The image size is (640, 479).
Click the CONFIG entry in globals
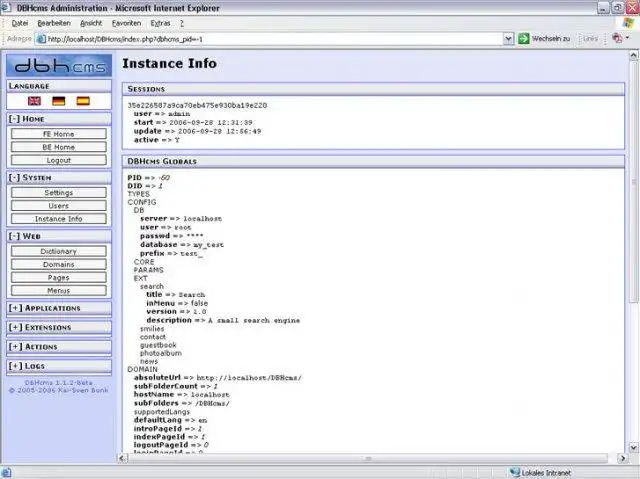[x=142, y=202]
